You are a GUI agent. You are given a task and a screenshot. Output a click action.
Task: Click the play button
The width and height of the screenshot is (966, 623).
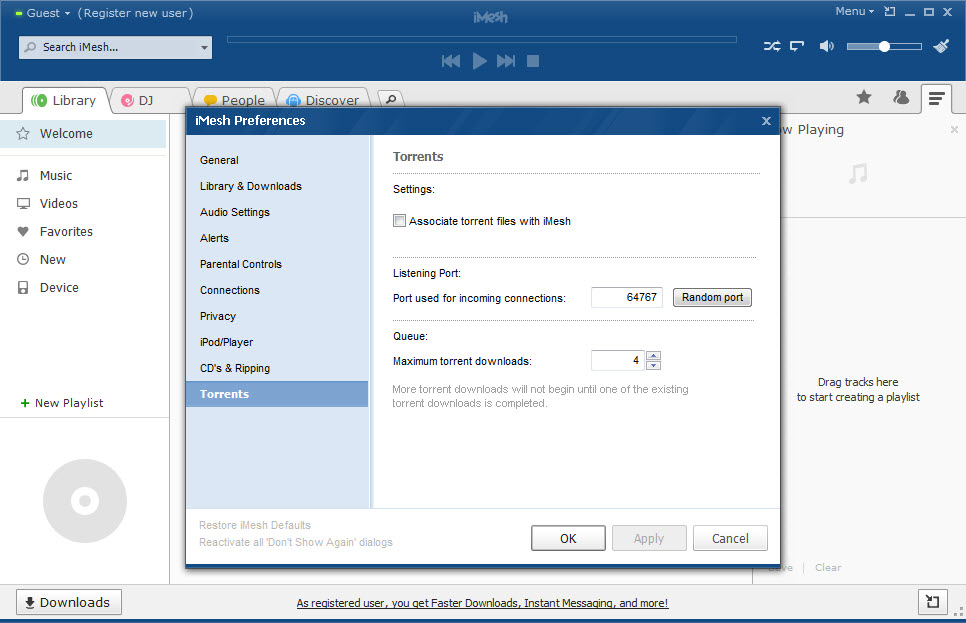(479, 61)
